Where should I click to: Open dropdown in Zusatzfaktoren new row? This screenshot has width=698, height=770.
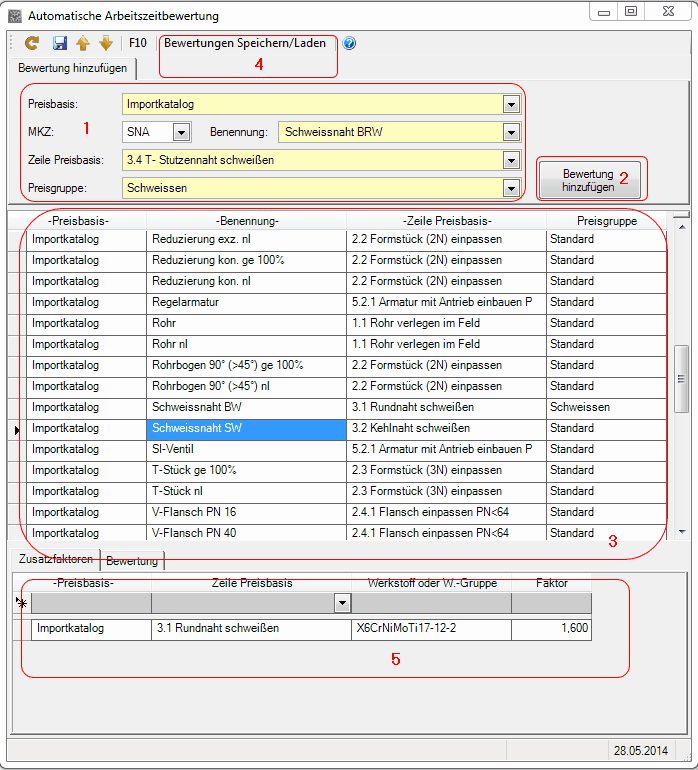coord(343,603)
